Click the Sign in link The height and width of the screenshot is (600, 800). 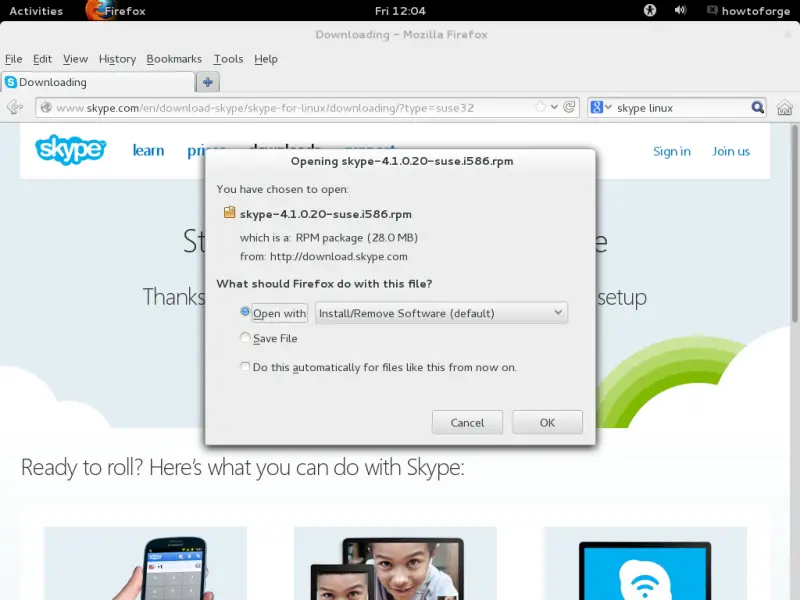[671, 152]
